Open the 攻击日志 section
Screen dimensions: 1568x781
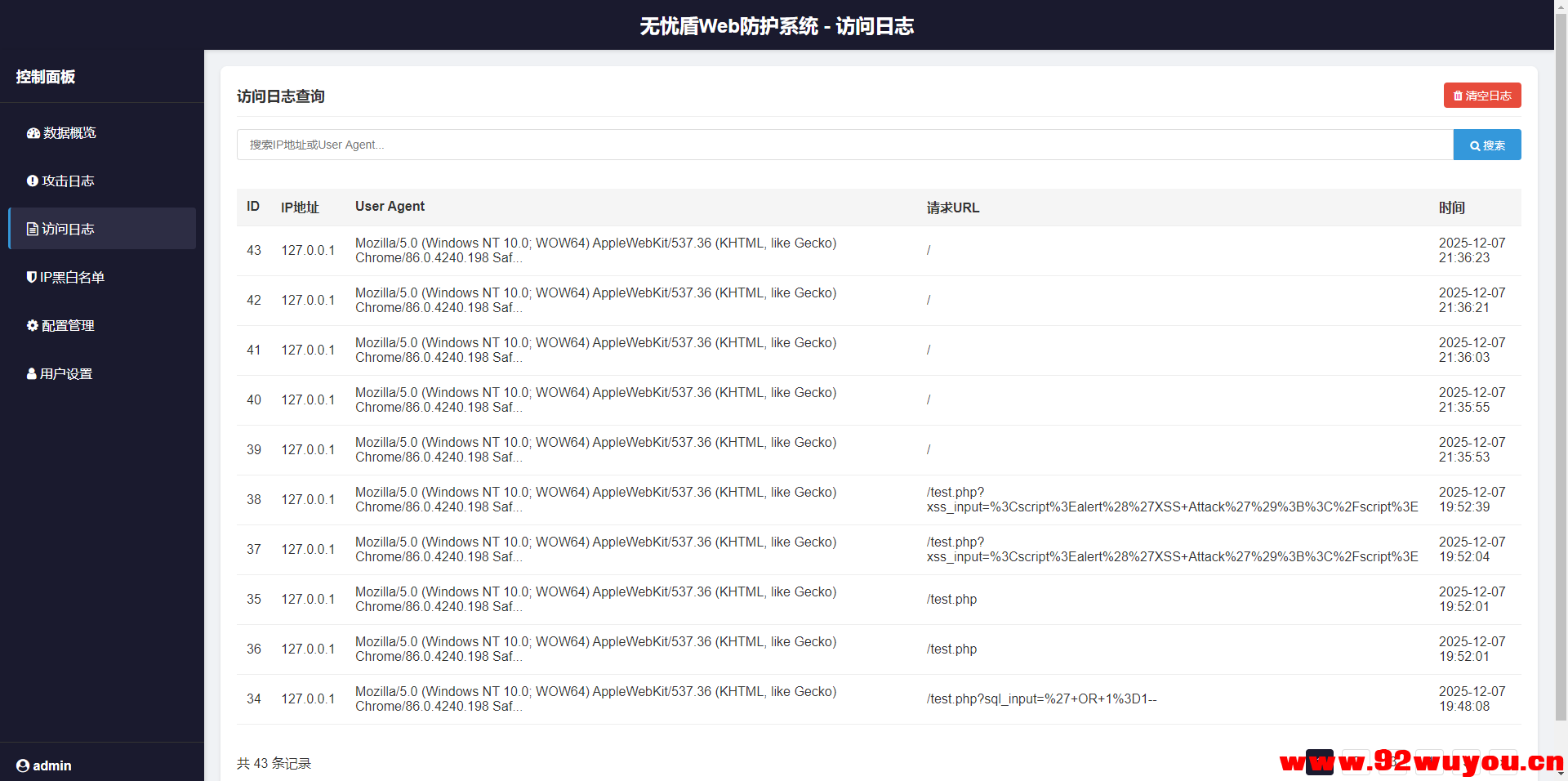coord(69,181)
